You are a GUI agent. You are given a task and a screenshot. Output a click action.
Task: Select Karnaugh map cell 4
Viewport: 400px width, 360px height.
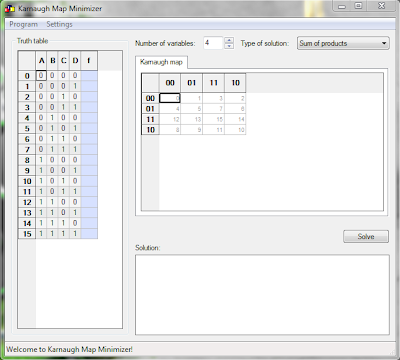(x=170, y=109)
